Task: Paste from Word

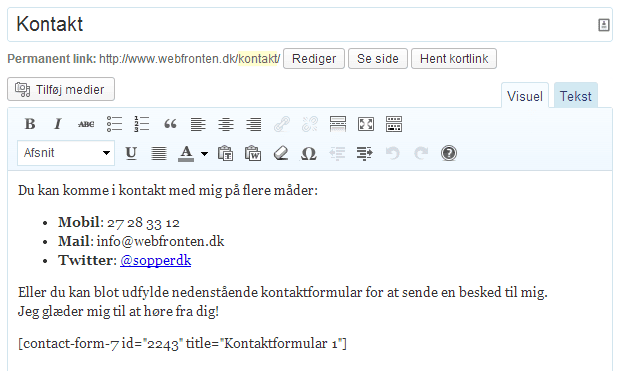Action: [253, 153]
